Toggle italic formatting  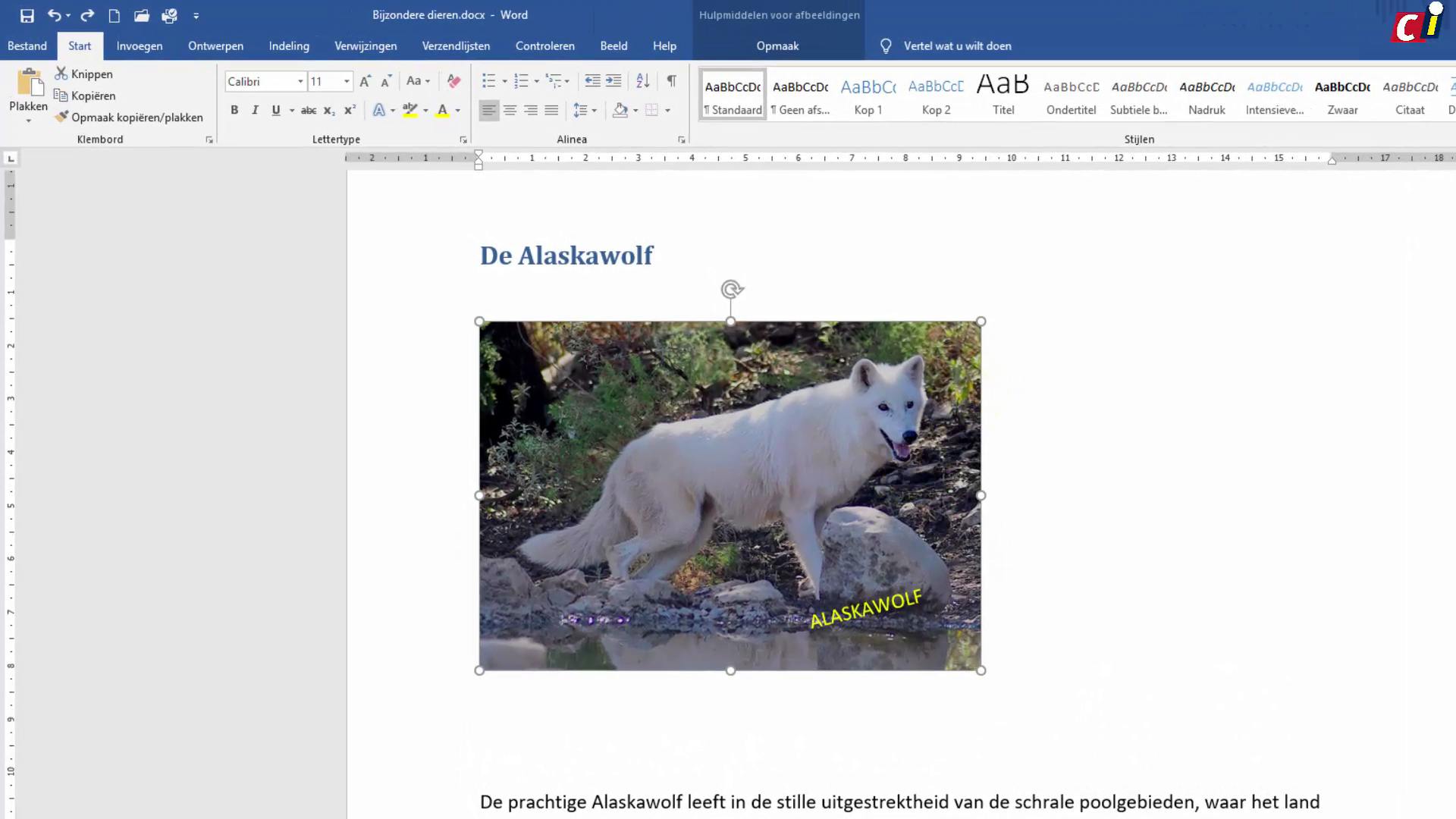[255, 110]
